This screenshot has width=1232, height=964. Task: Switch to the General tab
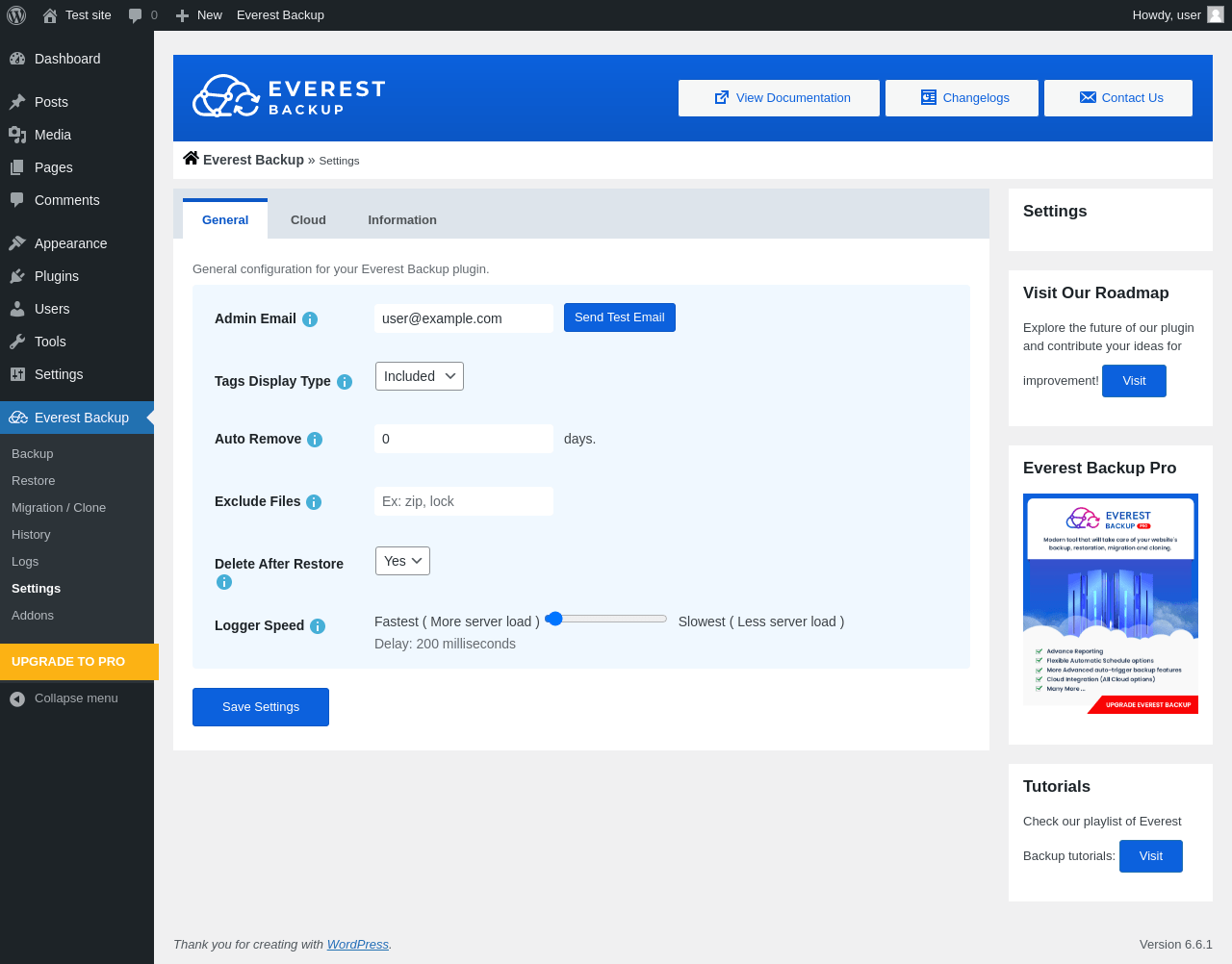[225, 219]
